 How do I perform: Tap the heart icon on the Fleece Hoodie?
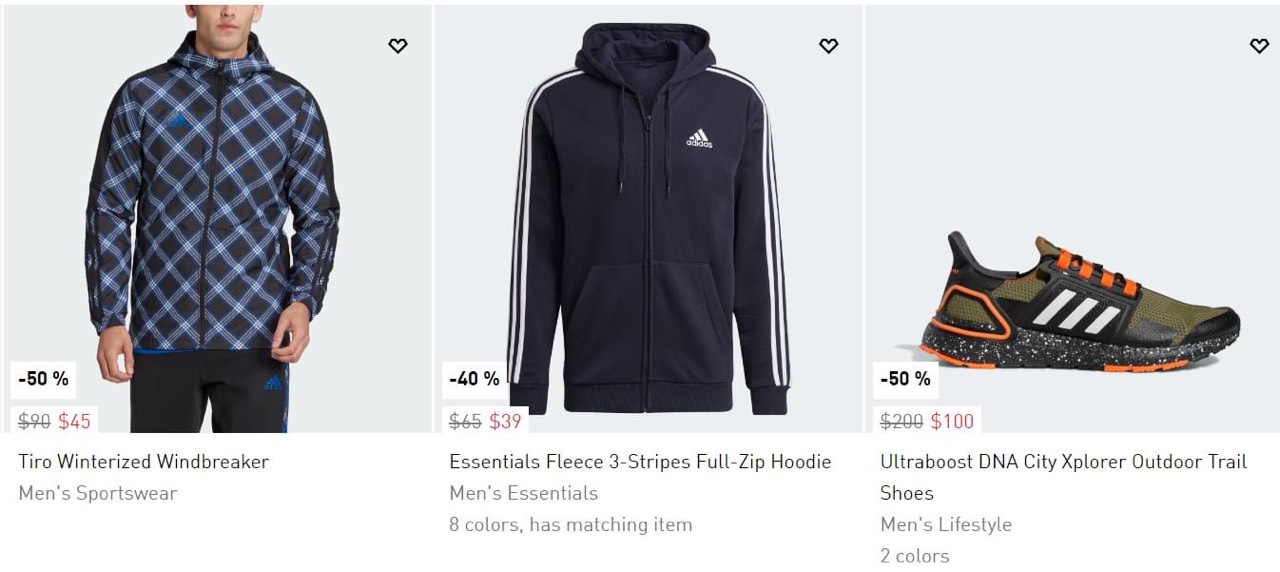point(828,46)
